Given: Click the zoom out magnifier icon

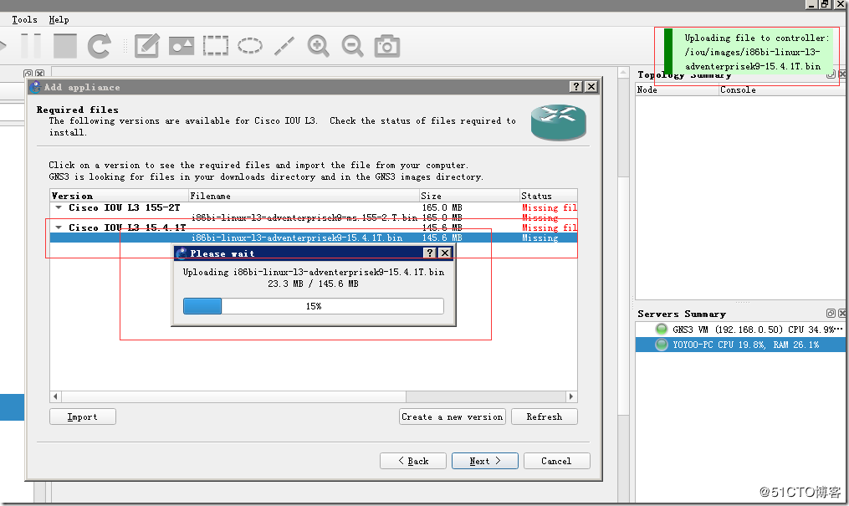Looking at the screenshot, I should pyautogui.click(x=352, y=45).
